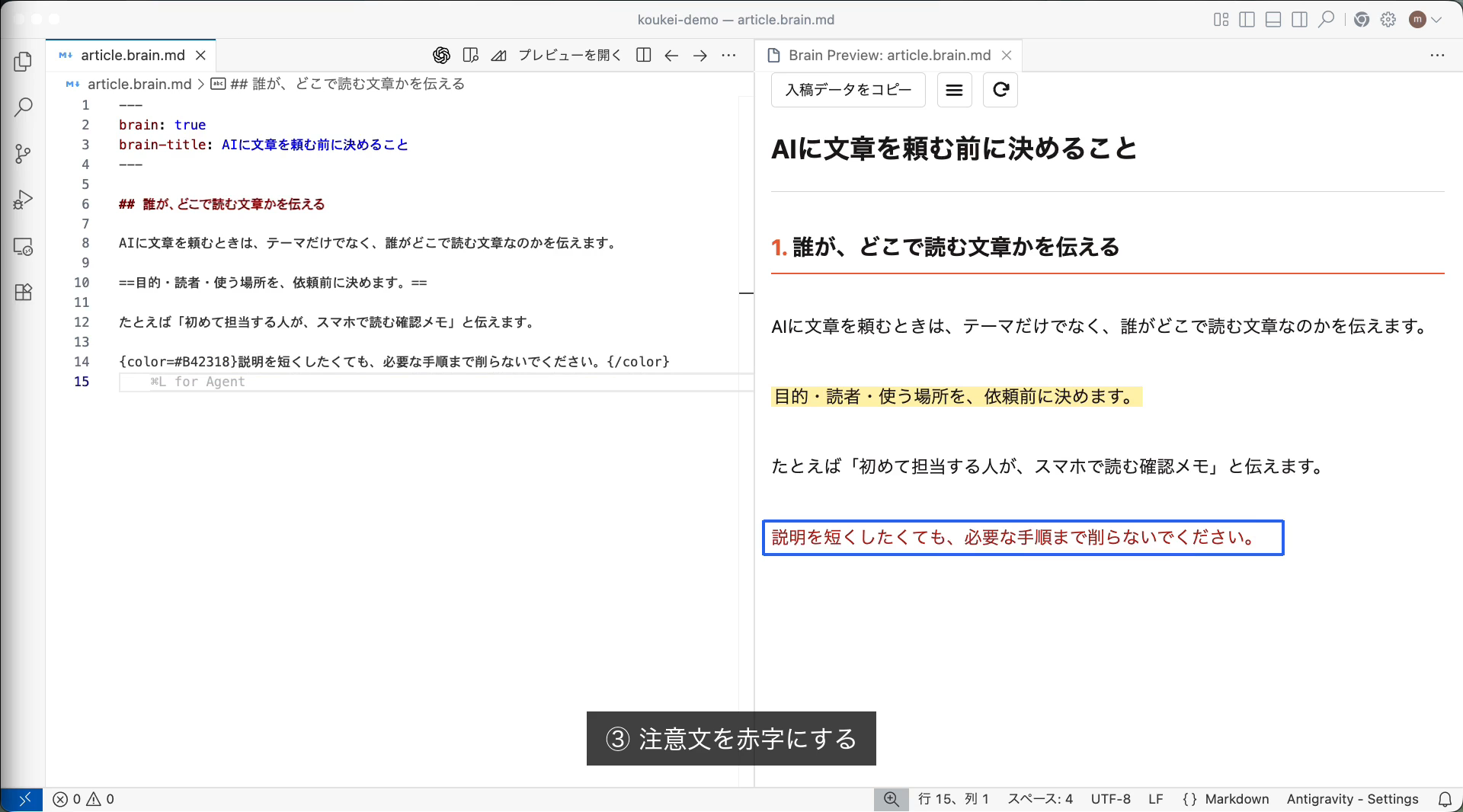Toggle the primary side bar layout
1463x812 pixels.
[1247, 20]
